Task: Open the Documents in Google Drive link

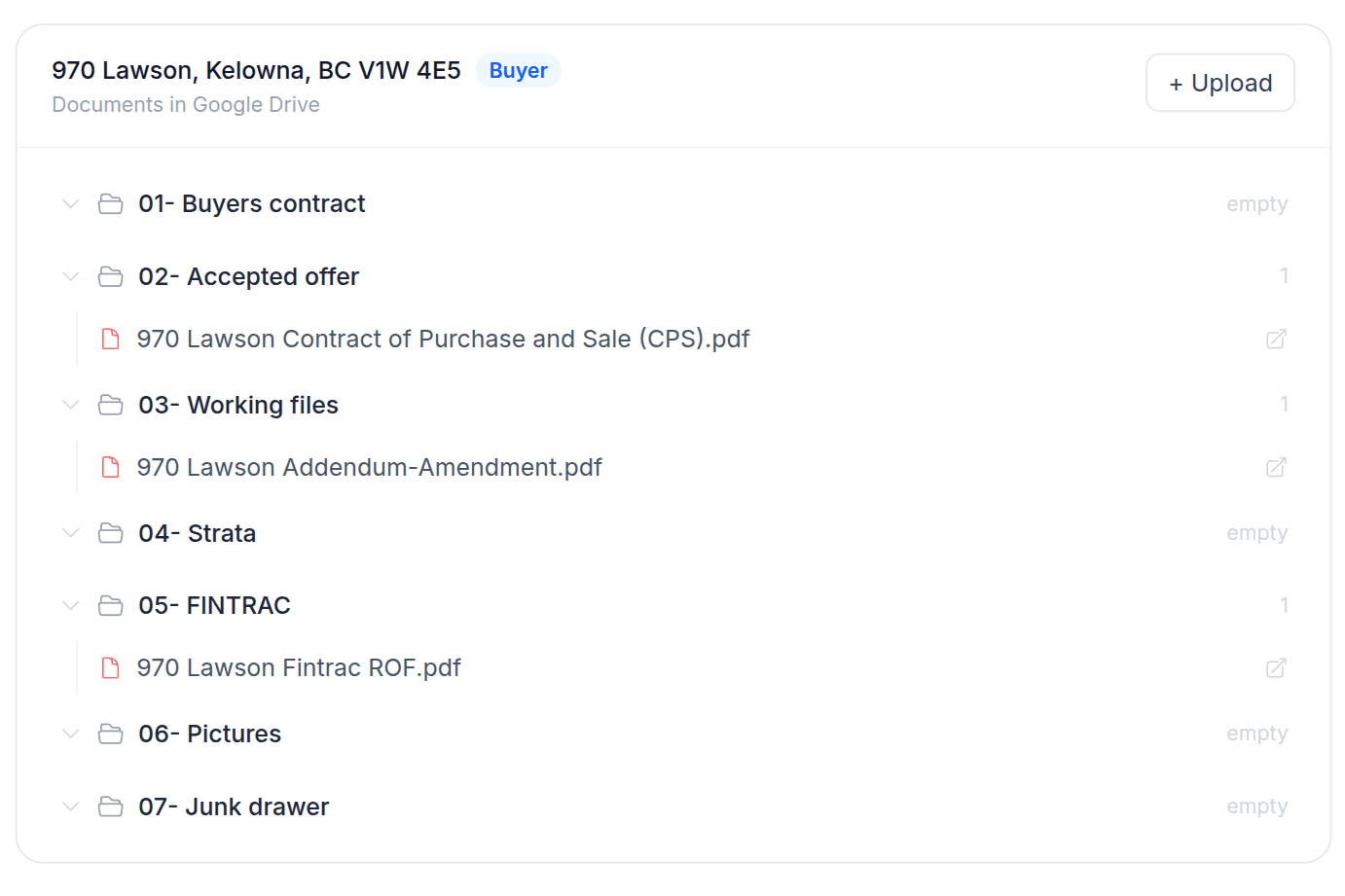Action: point(185,104)
